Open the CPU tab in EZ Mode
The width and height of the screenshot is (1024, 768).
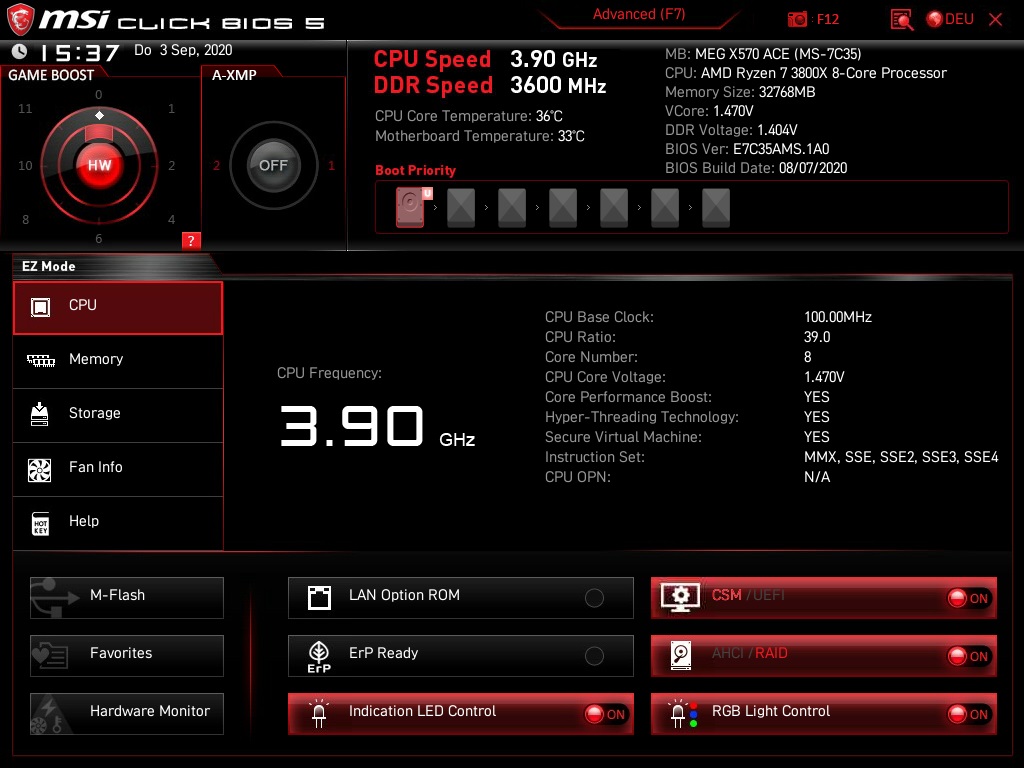(x=118, y=308)
